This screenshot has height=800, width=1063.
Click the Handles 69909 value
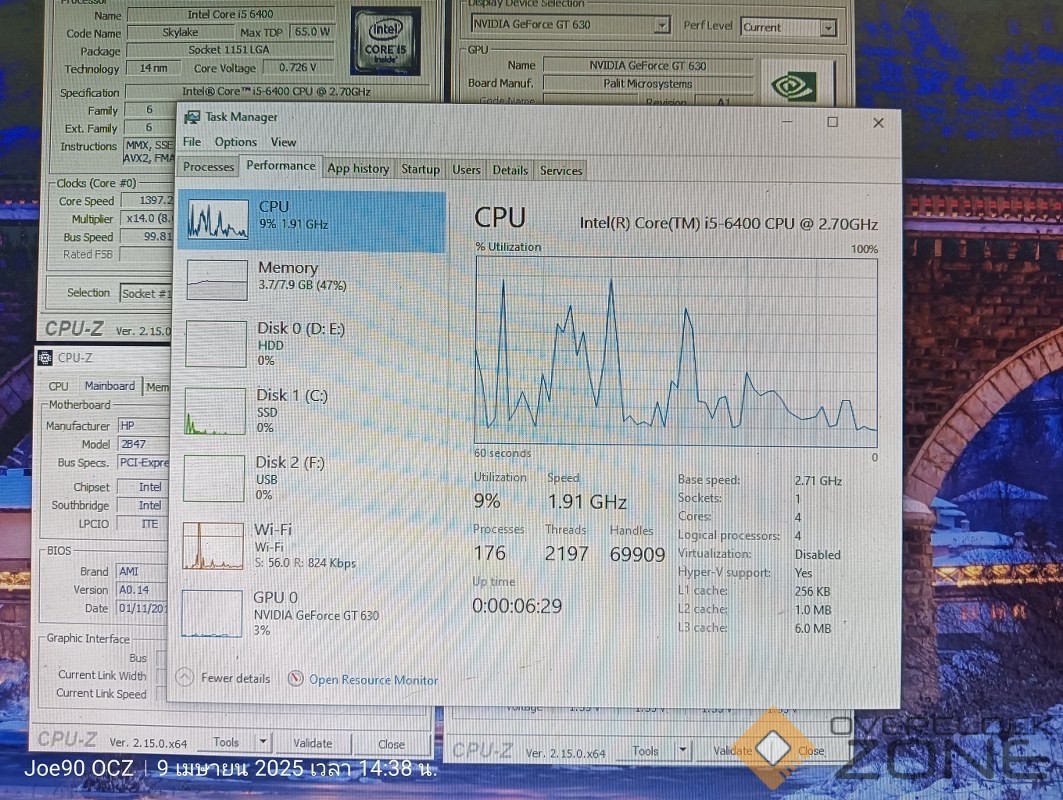(637, 555)
